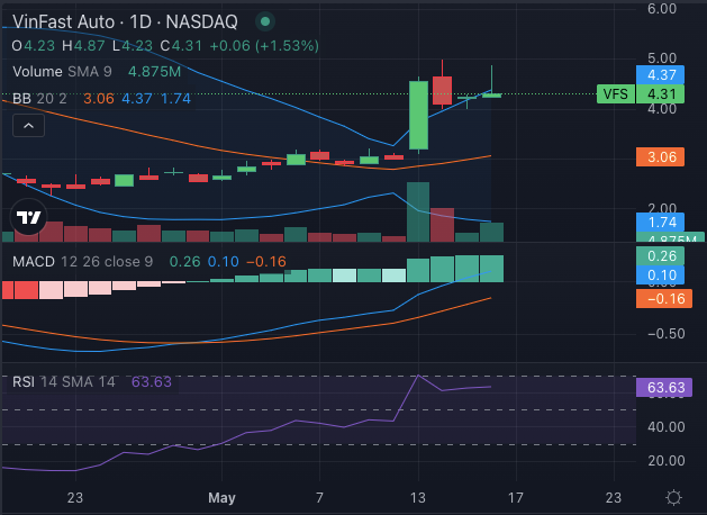Select the BB 20 2 indicator legend
The width and height of the screenshot is (708, 516).
coord(42,98)
